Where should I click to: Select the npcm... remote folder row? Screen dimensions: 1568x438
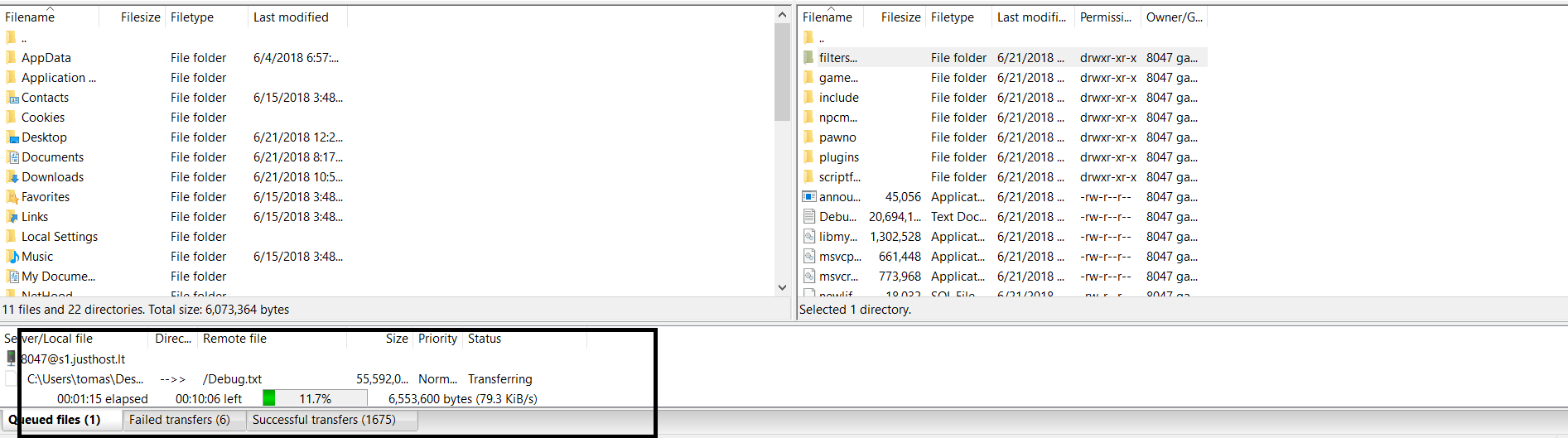[1002, 117]
